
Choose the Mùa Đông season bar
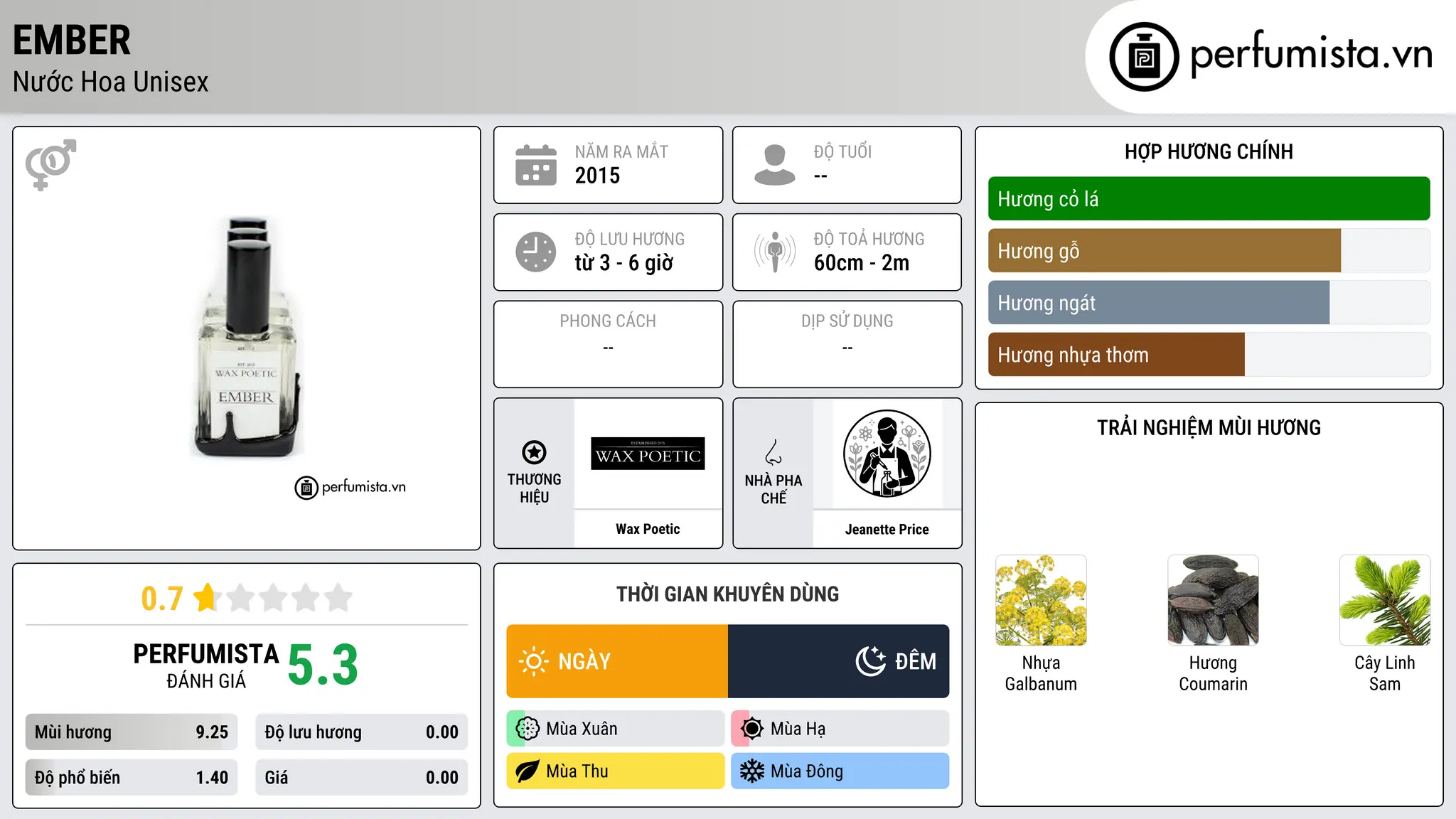[x=840, y=771]
